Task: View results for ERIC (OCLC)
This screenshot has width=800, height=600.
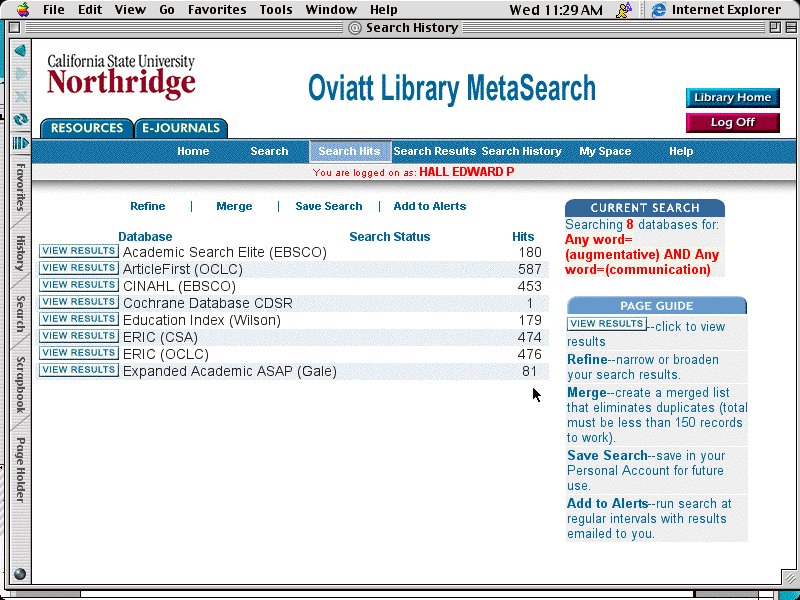Action: 79,353
